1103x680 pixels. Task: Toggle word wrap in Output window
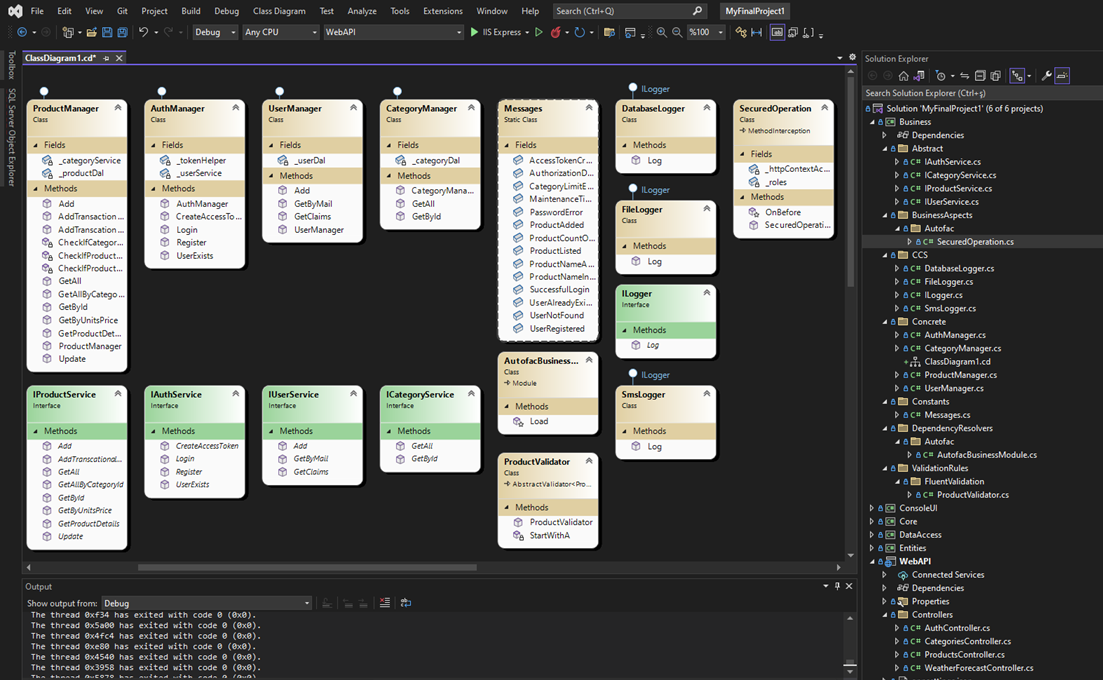point(406,603)
